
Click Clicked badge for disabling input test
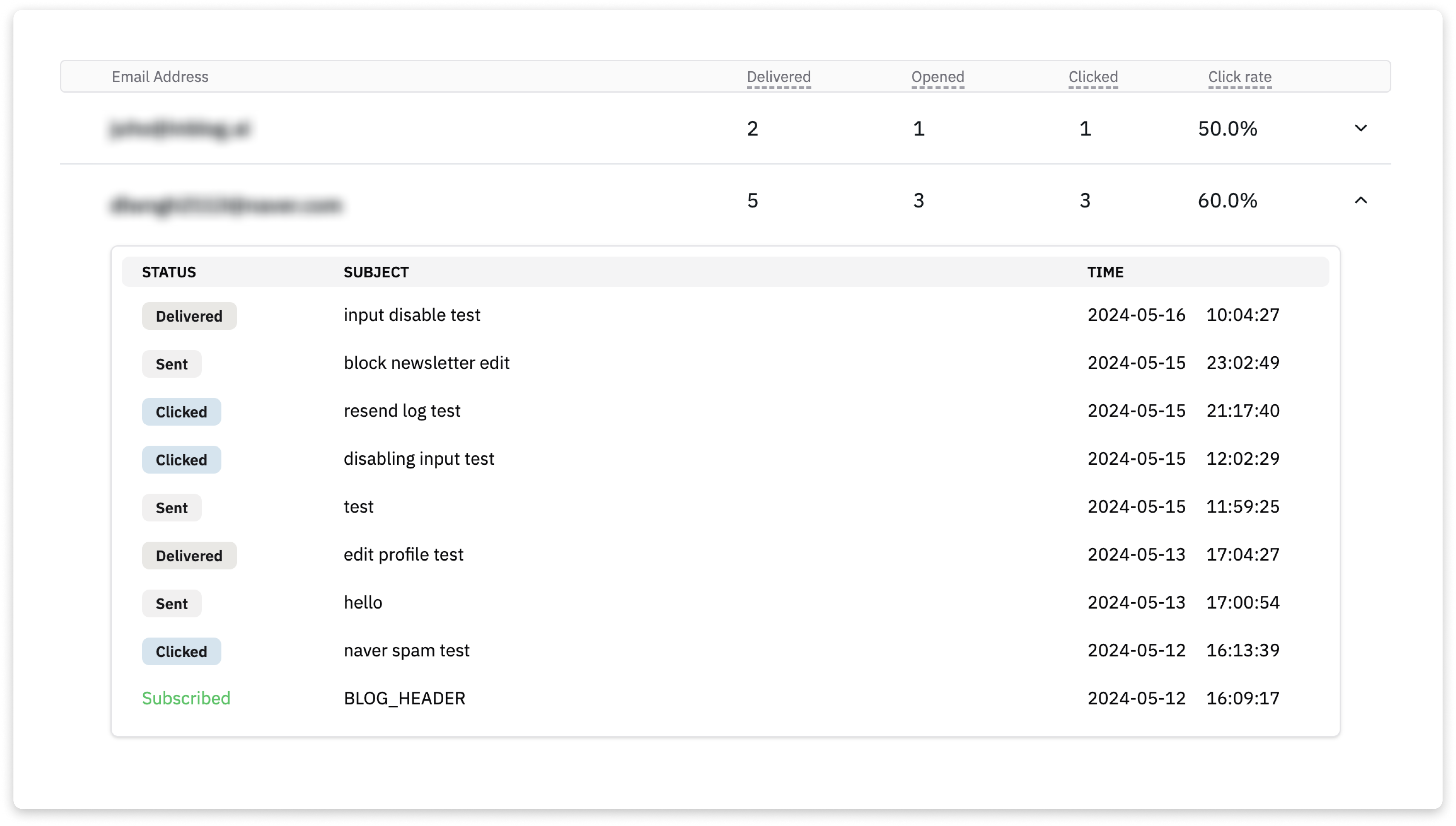(181, 460)
